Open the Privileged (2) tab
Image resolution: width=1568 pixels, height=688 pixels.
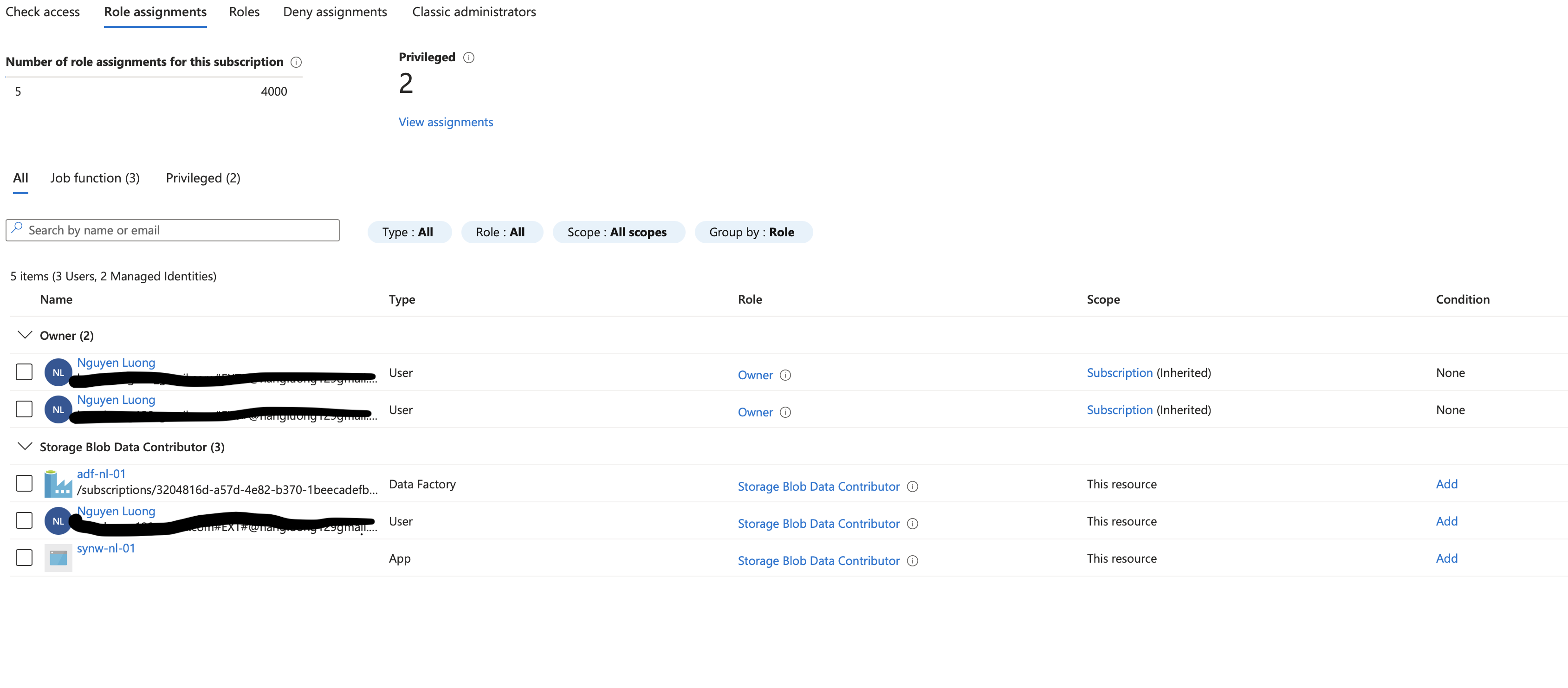pos(203,178)
